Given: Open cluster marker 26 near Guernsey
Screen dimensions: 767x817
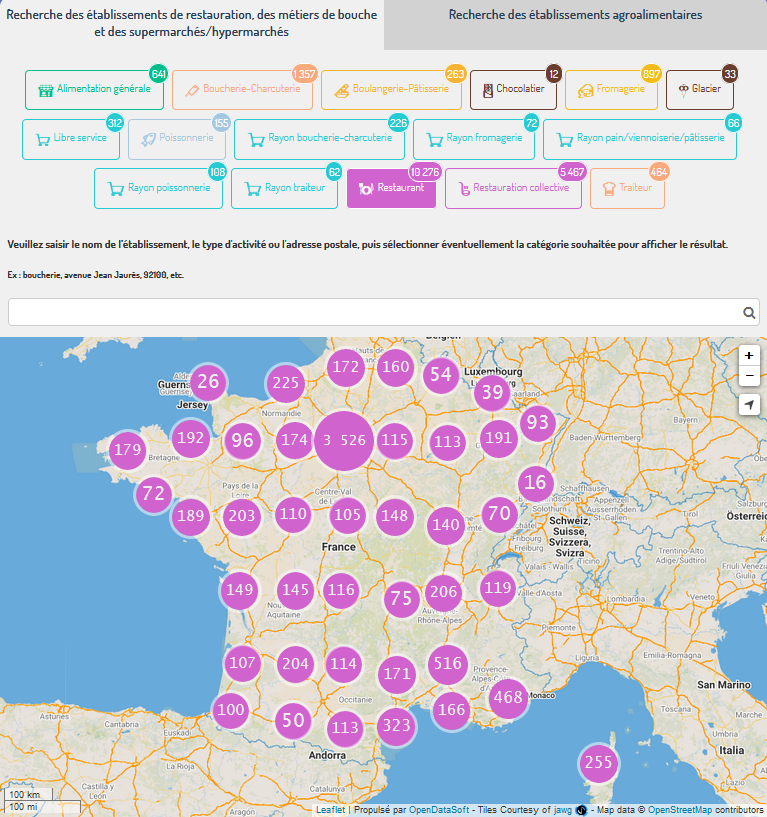Looking at the screenshot, I should point(208,381).
